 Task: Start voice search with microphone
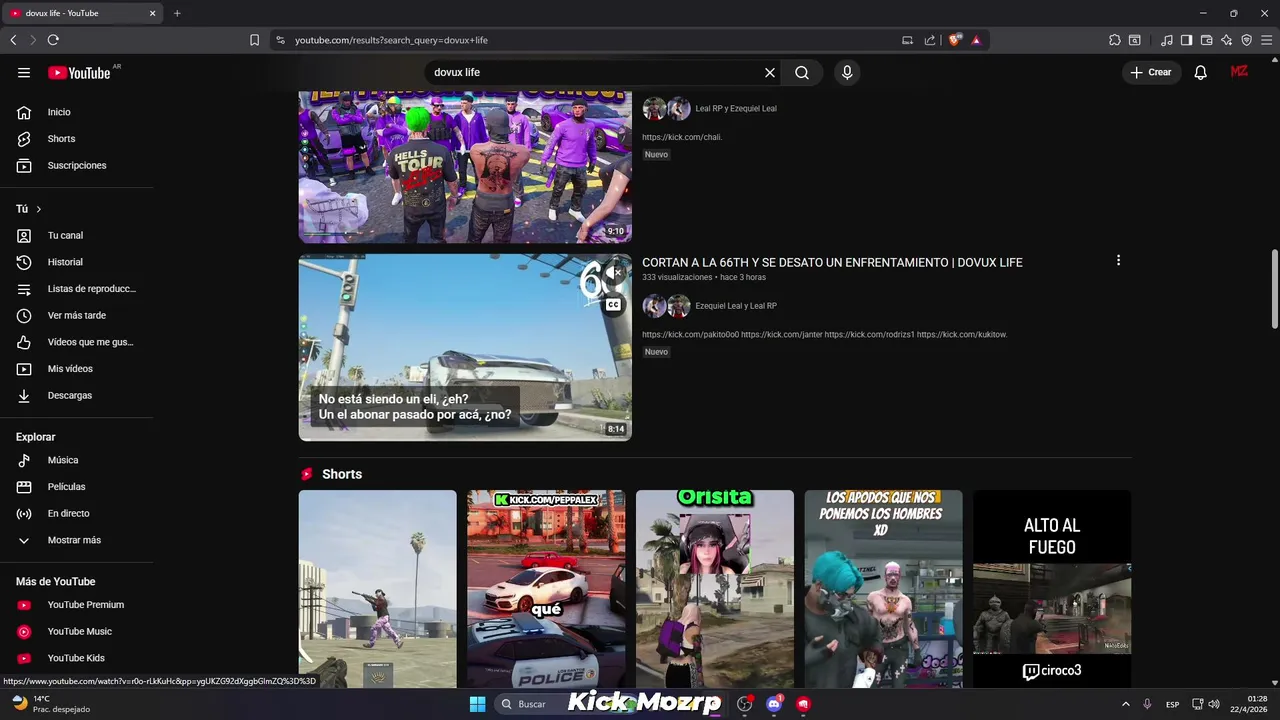pyautogui.click(x=847, y=72)
